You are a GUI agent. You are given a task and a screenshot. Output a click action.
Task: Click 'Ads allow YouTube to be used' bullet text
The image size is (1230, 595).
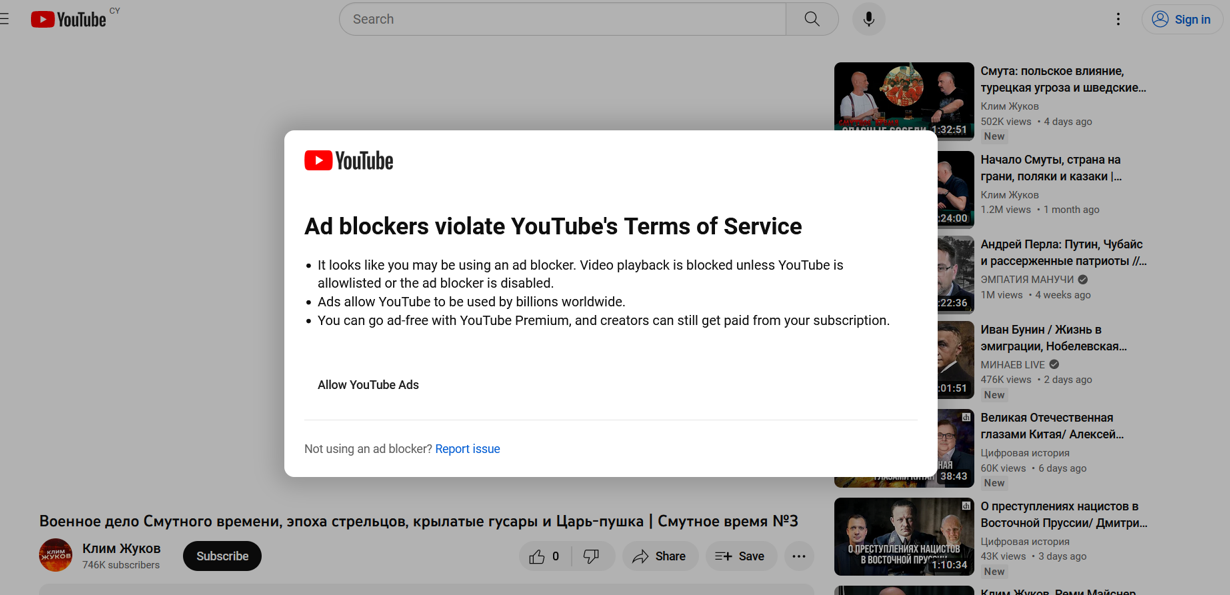coord(471,302)
